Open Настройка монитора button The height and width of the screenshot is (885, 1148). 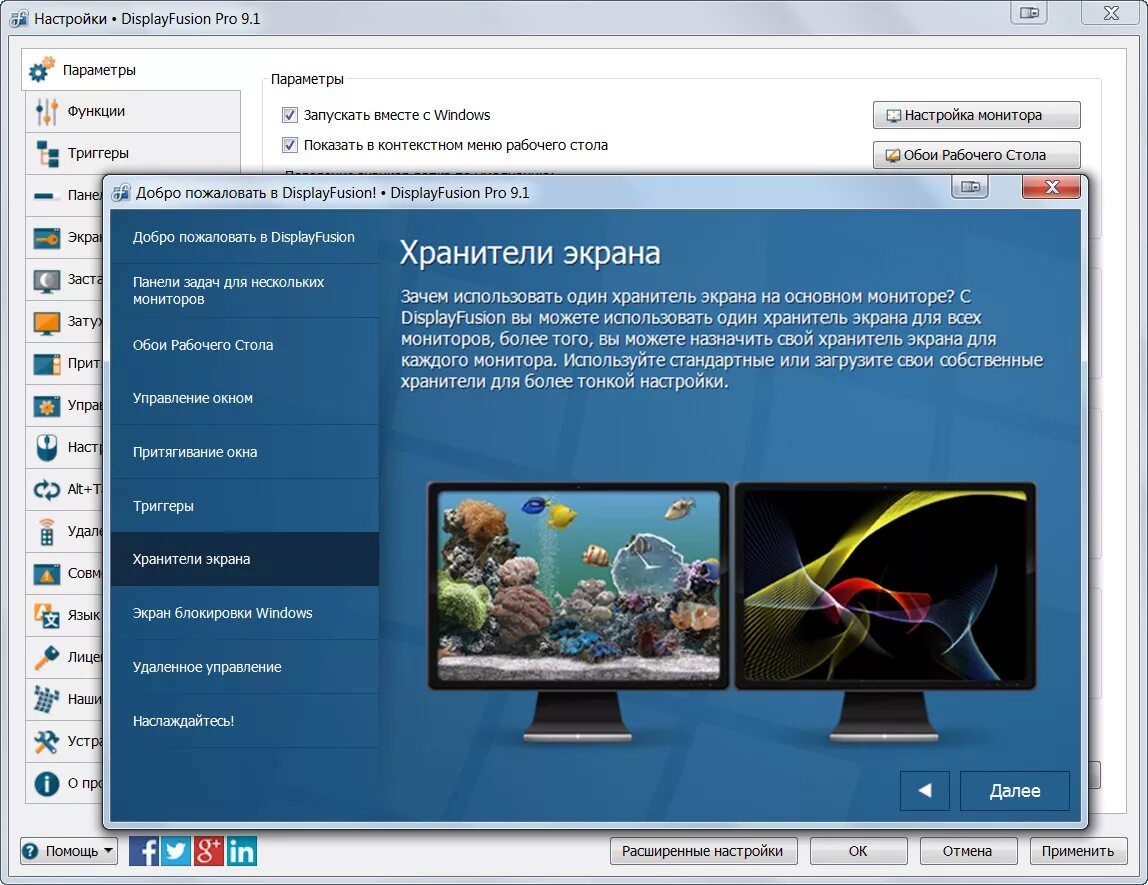[976, 115]
